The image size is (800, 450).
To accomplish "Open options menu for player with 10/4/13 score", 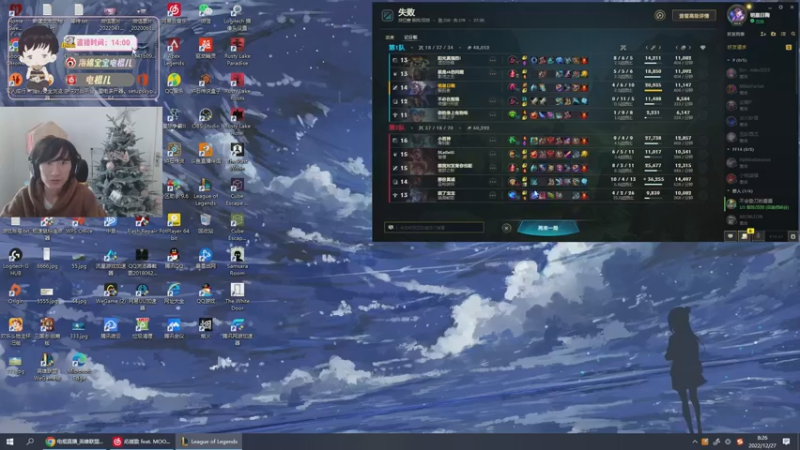I will pyautogui.click(x=492, y=181).
